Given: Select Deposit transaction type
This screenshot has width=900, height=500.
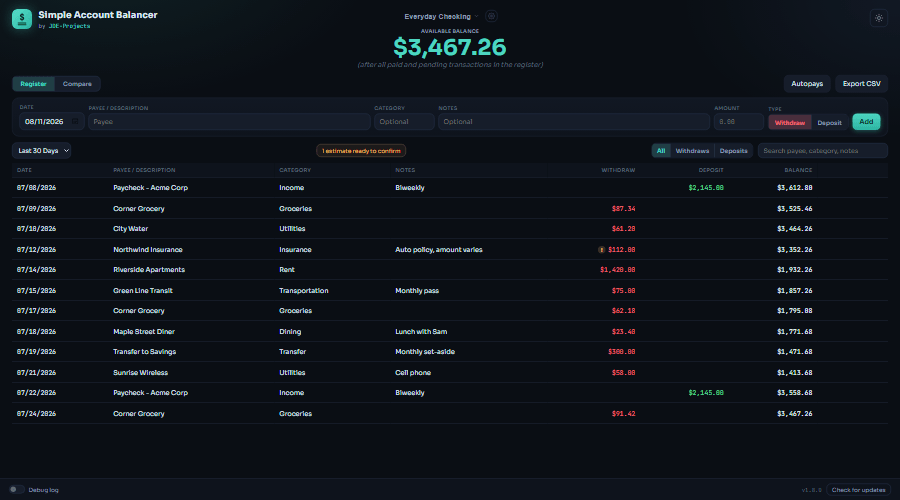Looking at the screenshot, I should pos(829,122).
